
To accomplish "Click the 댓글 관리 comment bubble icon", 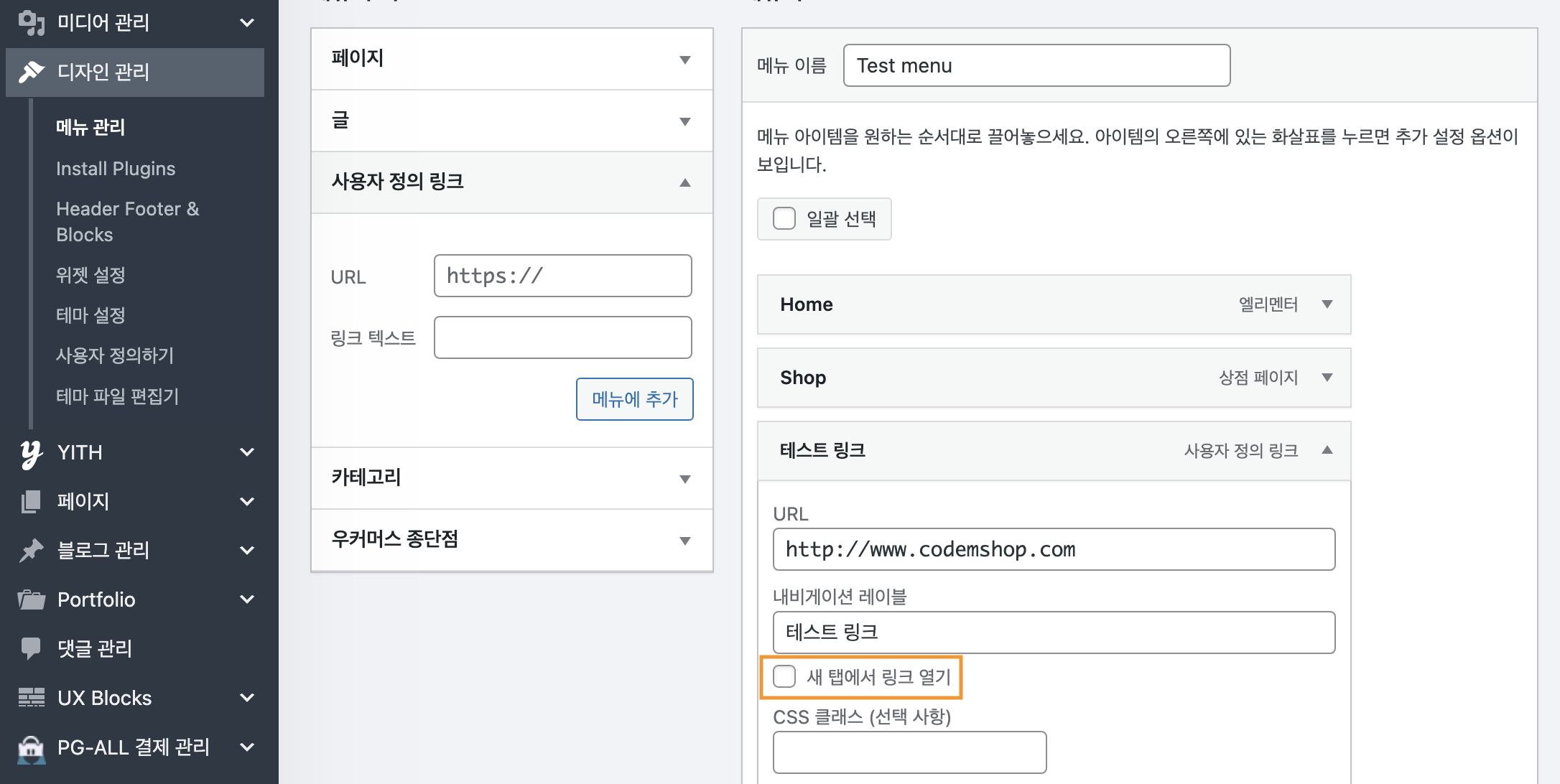I will tap(32, 648).
